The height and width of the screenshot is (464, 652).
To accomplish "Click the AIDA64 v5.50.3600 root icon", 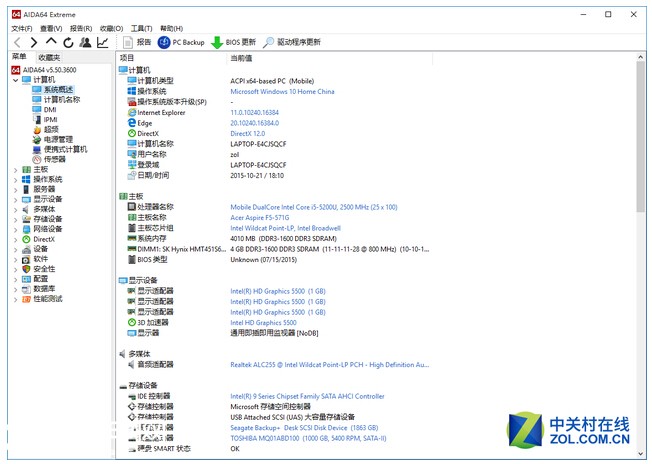I will tap(16, 70).
